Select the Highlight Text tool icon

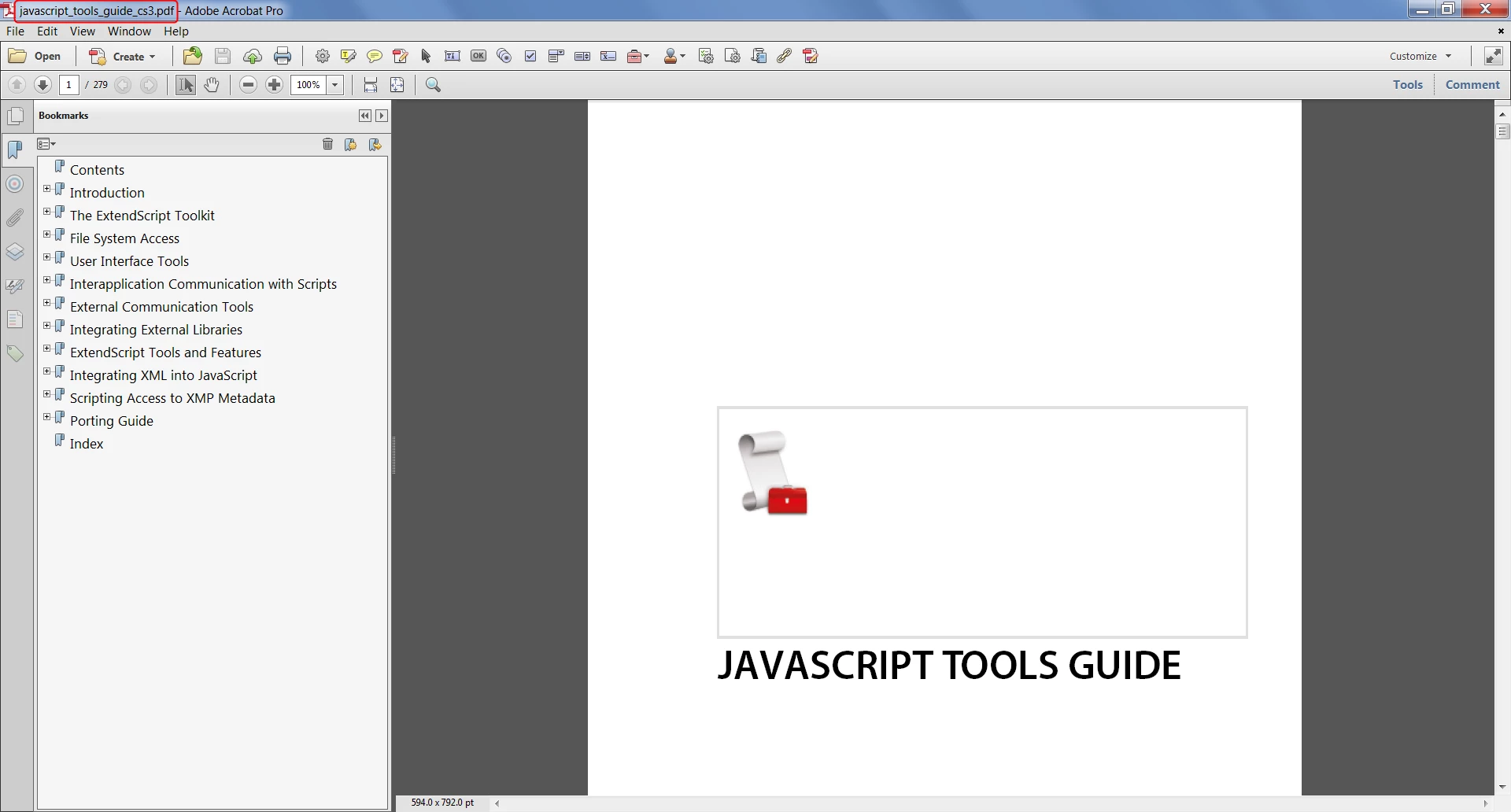(x=349, y=56)
